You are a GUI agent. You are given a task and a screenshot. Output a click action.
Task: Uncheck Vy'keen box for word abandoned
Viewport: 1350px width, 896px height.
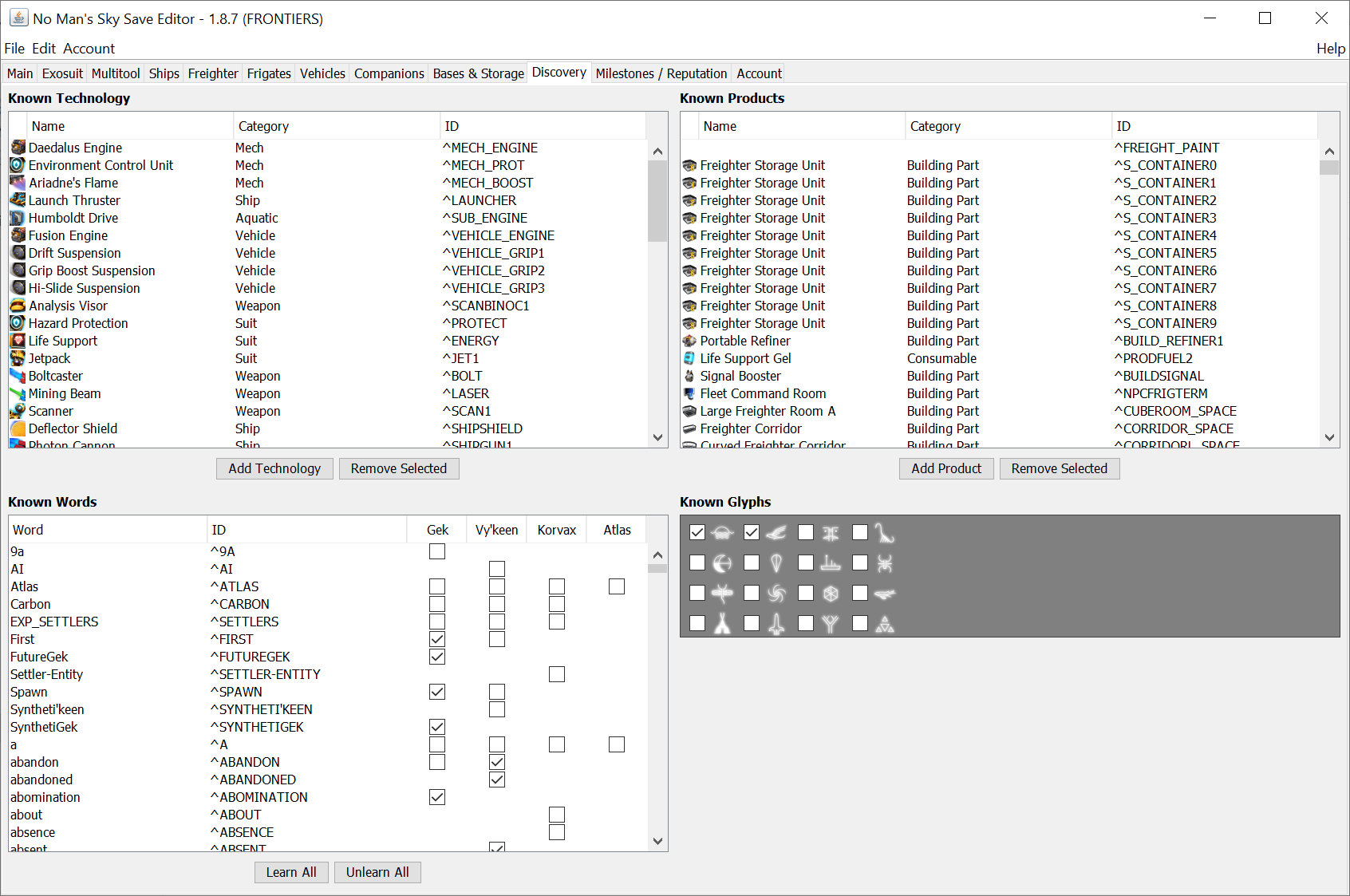point(497,780)
